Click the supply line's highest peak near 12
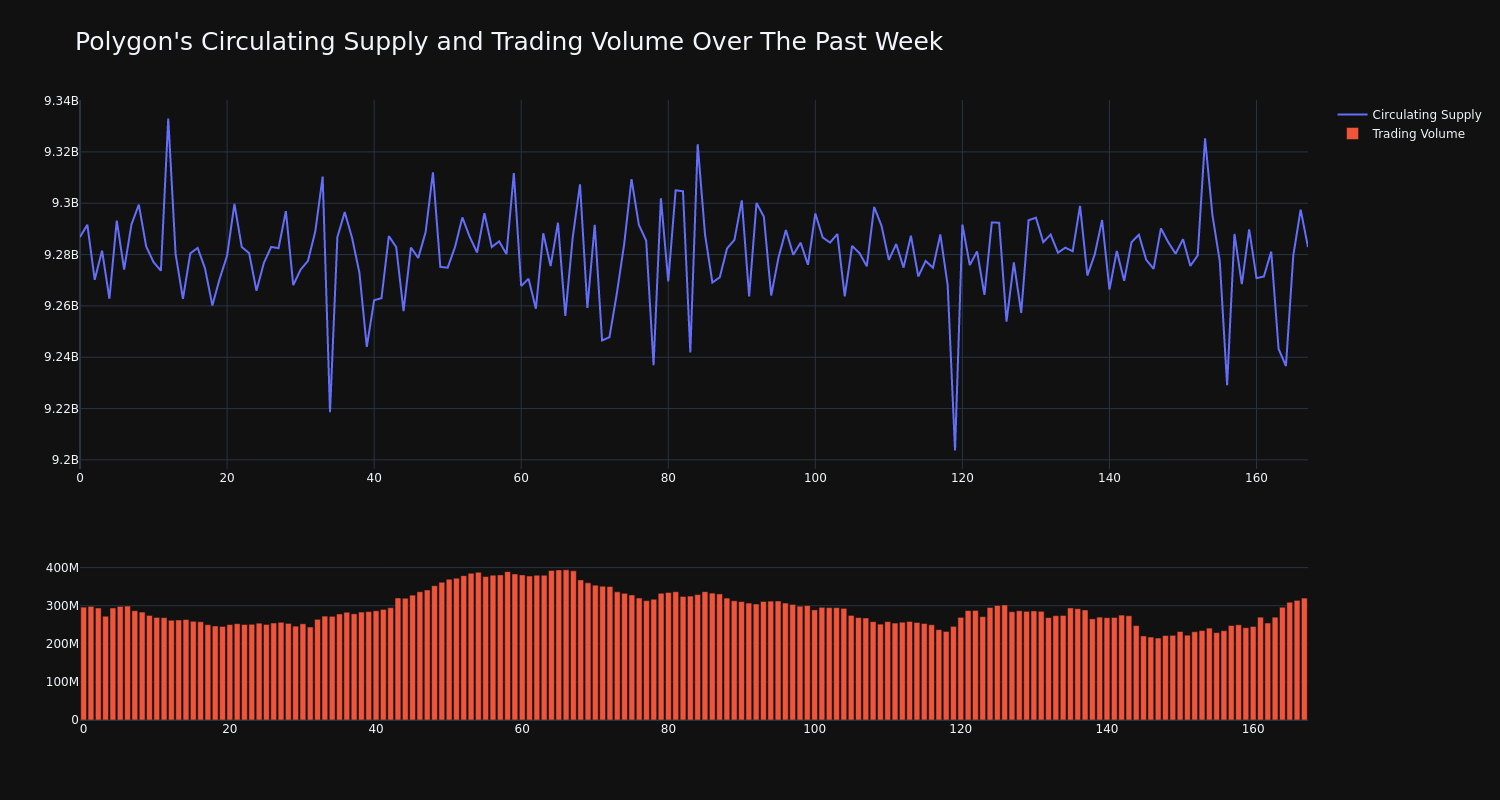Screen dimensions: 1500x800 tap(168, 120)
